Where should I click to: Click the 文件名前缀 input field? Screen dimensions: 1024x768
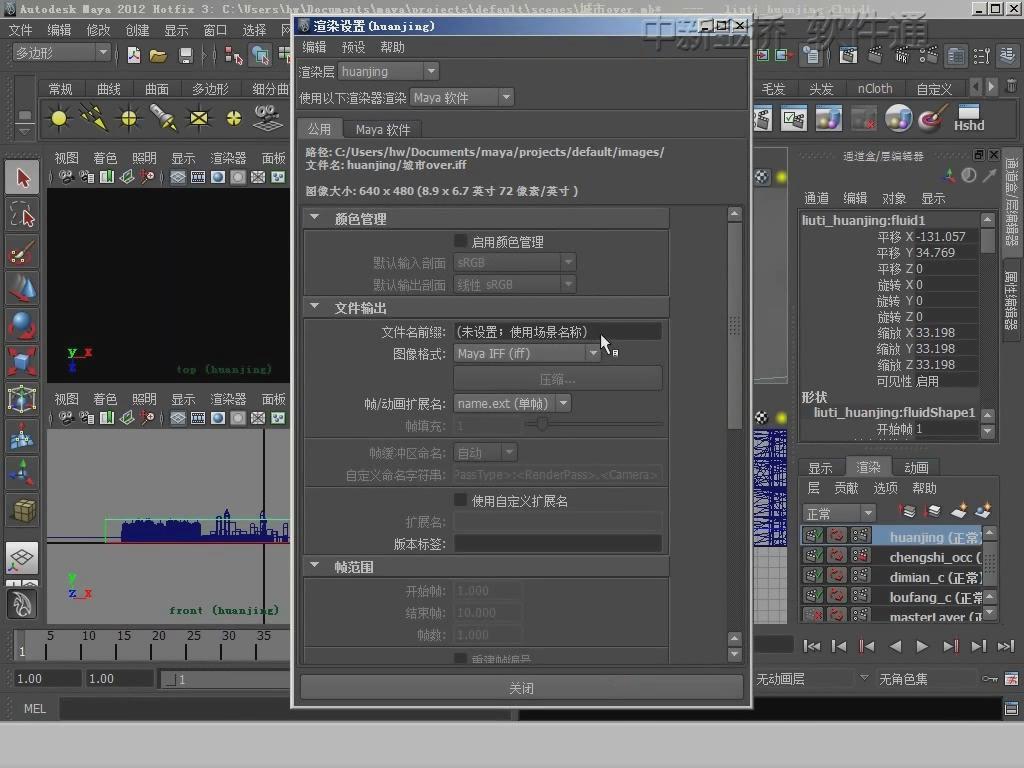[x=557, y=332]
